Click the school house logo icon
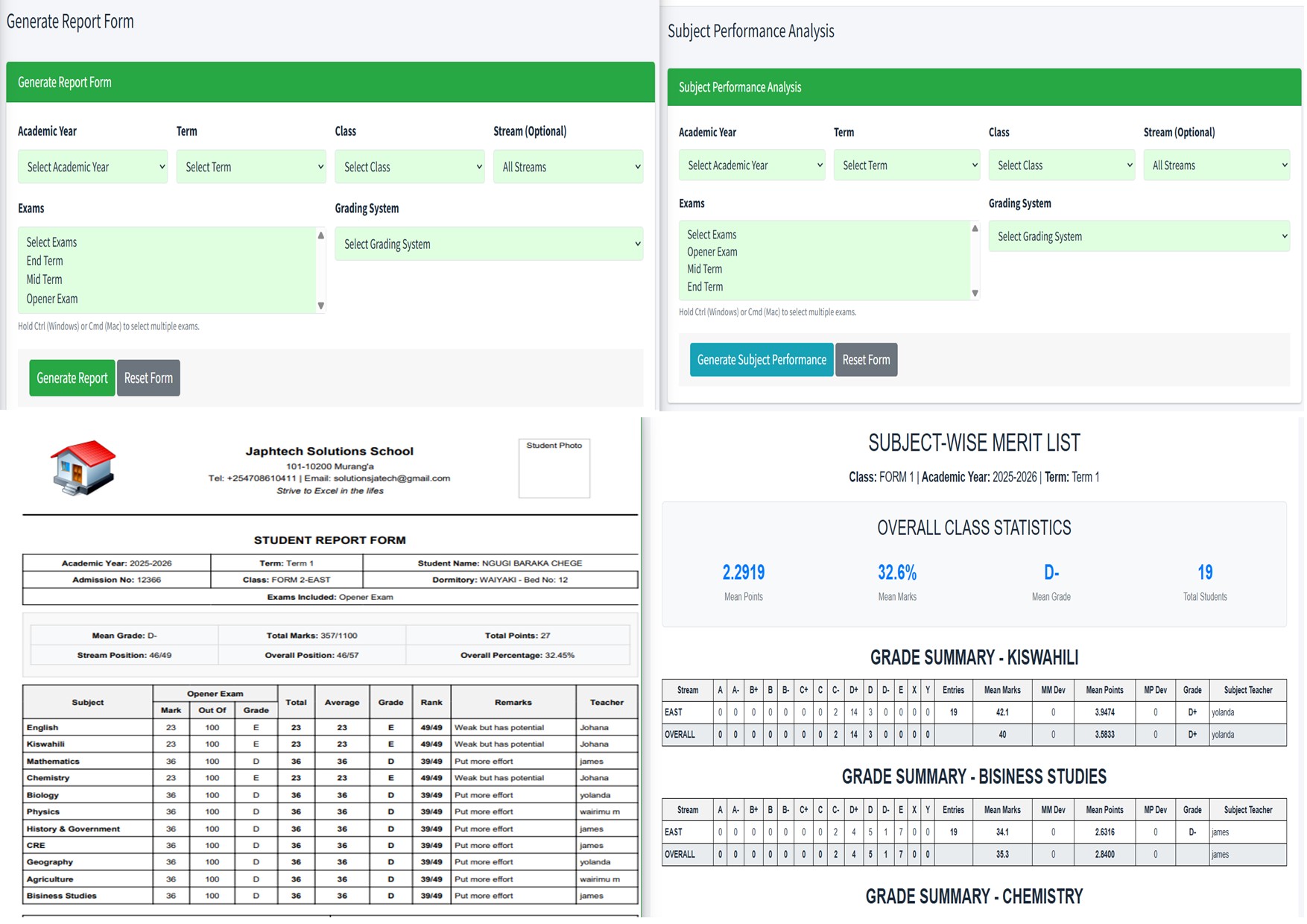Image resolution: width=1307 pixels, height=924 pixels. pyautogui.click(x=83, y=467)
